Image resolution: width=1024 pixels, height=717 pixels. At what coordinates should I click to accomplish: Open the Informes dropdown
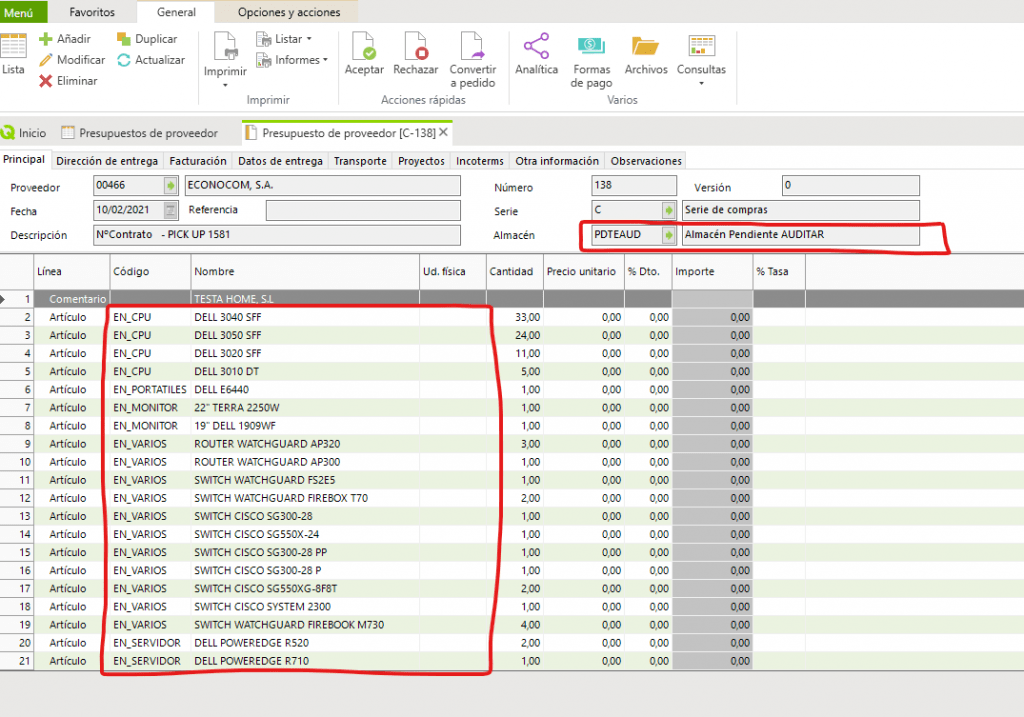point(292,60)
